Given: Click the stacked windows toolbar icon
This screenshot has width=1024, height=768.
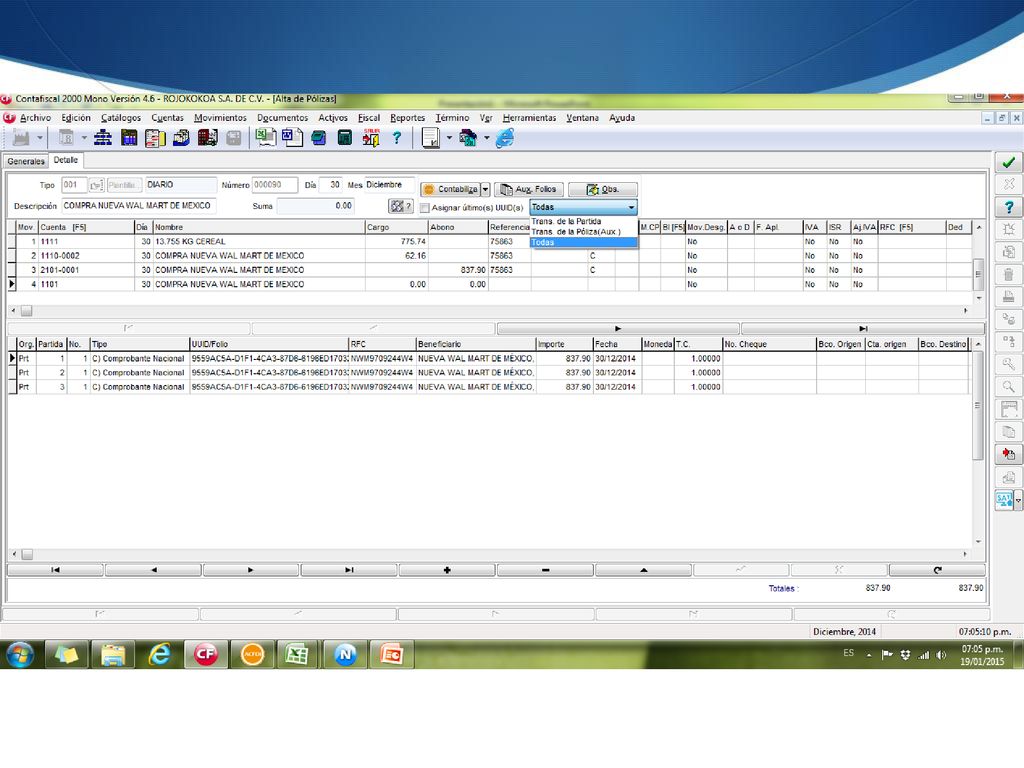Looking at the screenshot, I should point(182,138).
